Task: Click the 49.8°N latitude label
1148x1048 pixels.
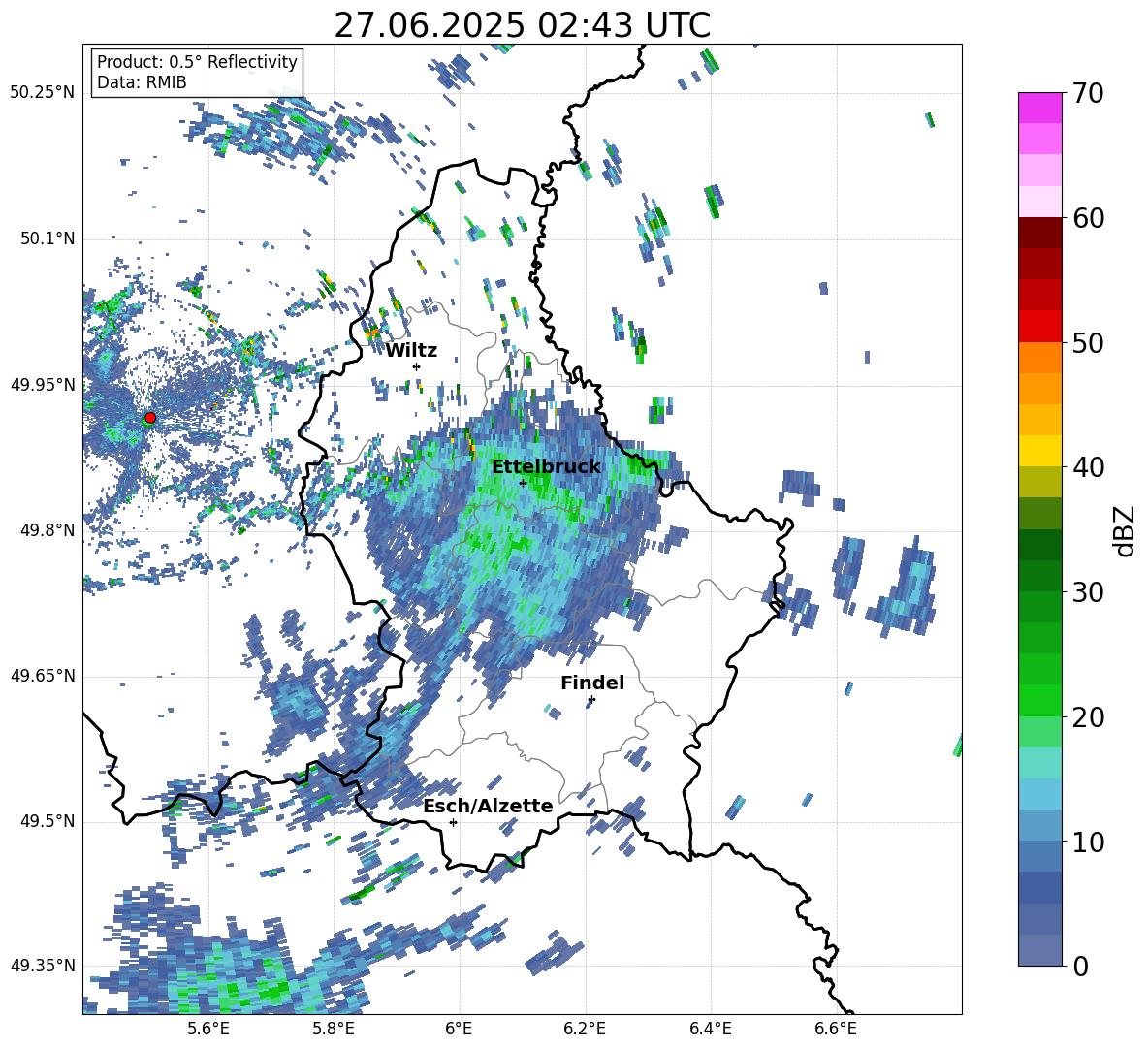Action: pyautogui.click(x=47, y=530)
